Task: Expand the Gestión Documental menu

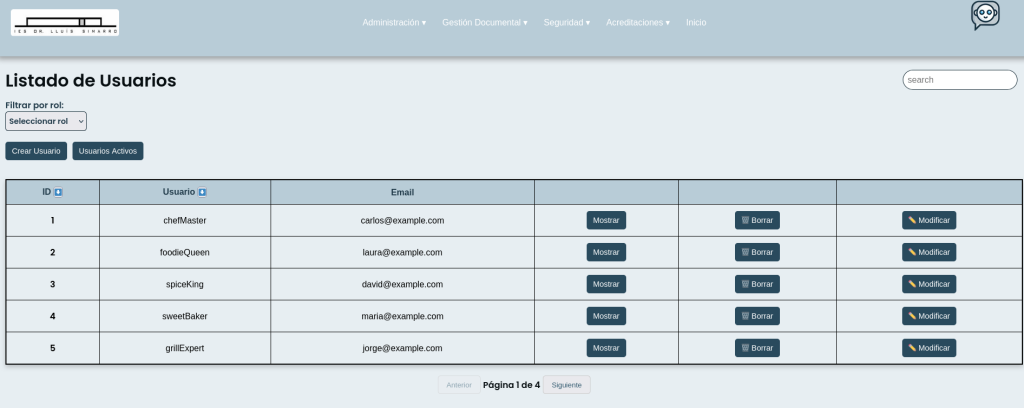Action: [x=484, y=22]
